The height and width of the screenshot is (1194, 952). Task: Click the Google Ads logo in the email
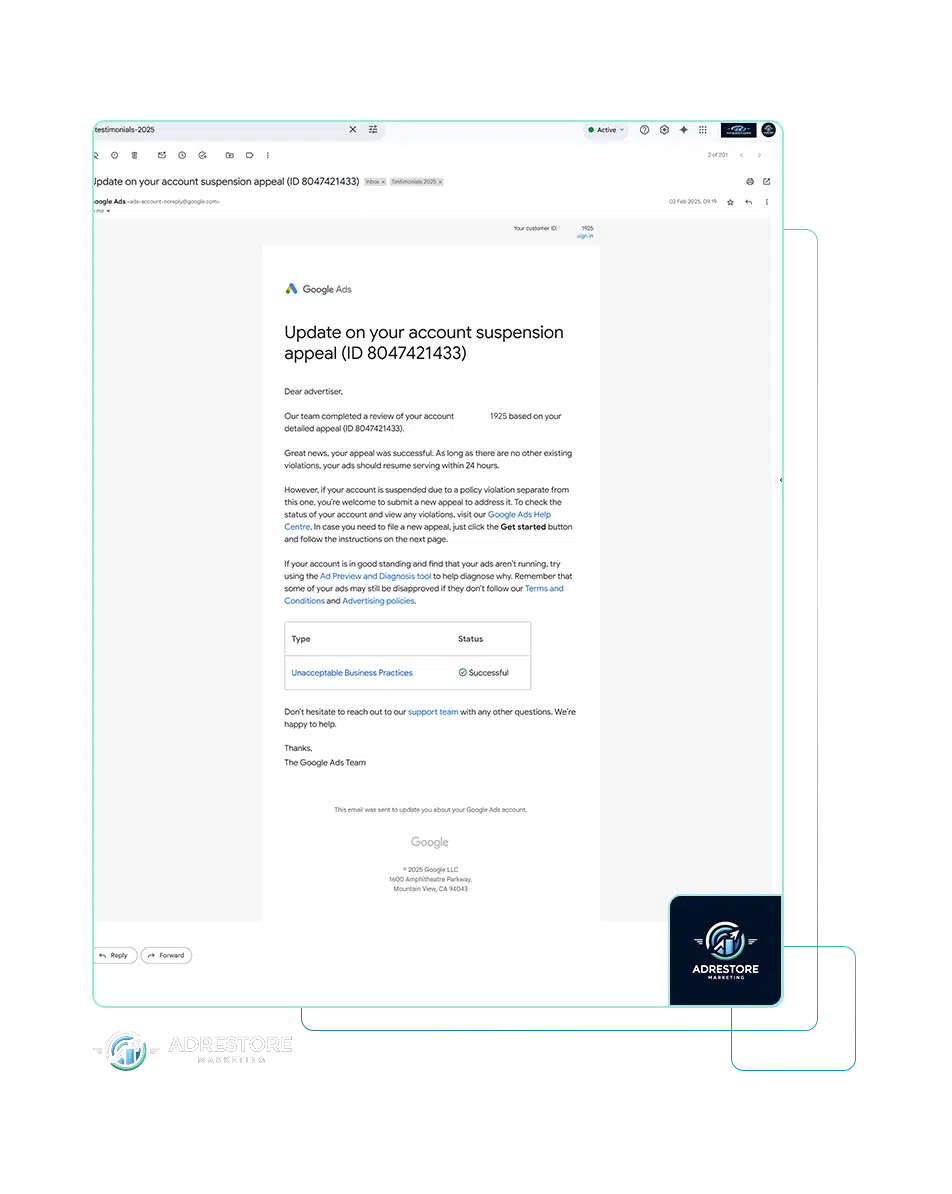coord(318,289)
